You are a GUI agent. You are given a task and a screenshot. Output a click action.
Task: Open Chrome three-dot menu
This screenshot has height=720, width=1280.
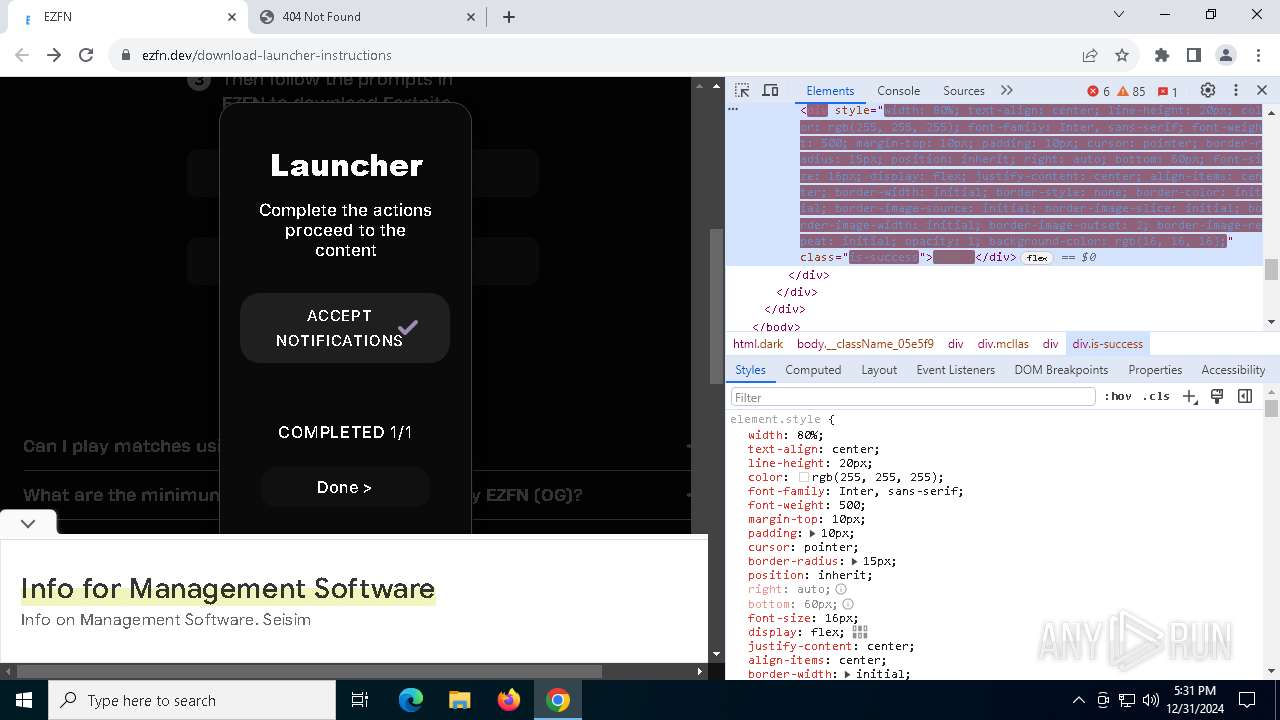pyautogui.click(x=1257, y=55)
